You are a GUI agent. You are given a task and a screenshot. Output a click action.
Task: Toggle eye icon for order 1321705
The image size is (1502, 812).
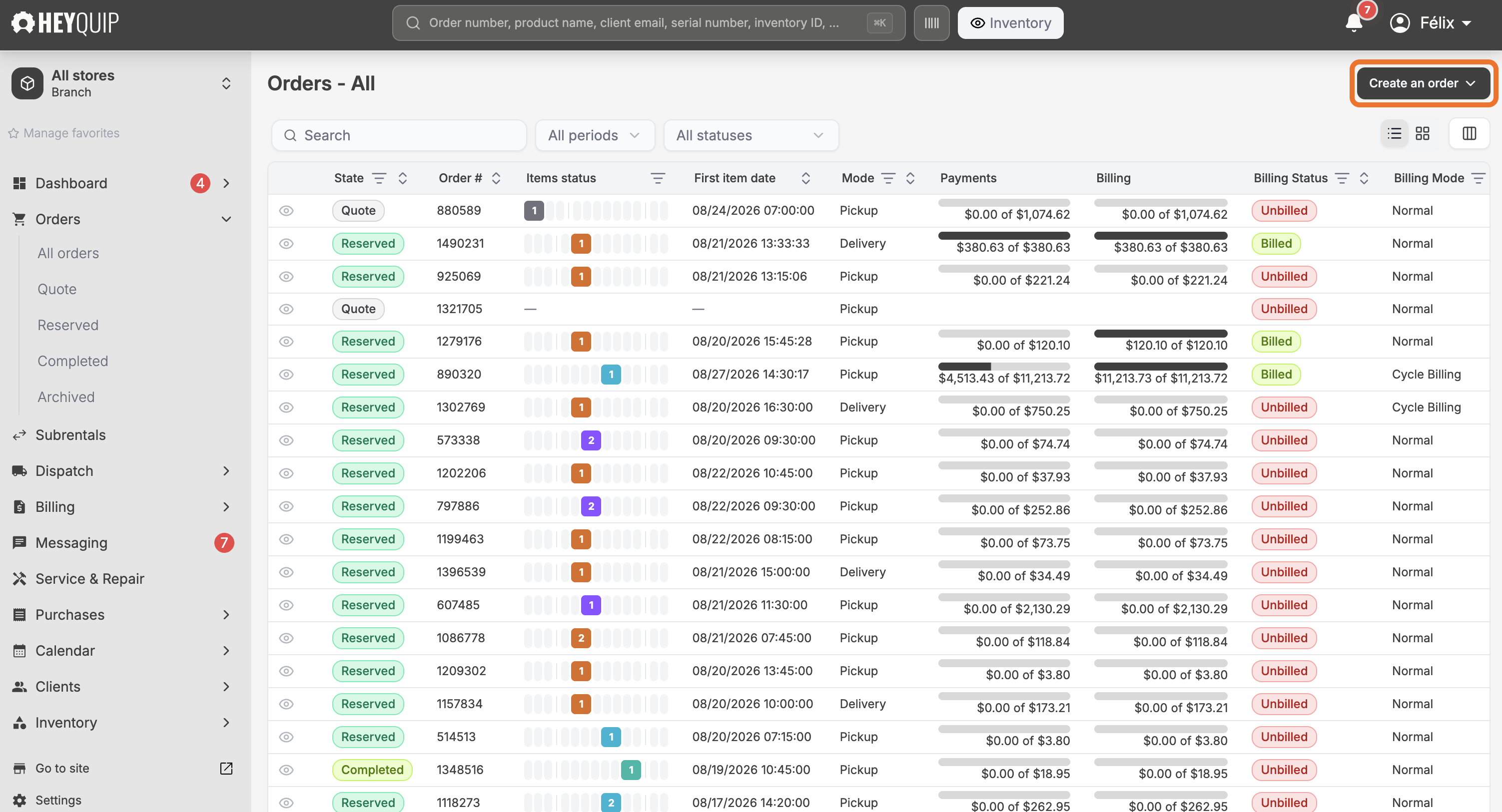tap(286, 309)
